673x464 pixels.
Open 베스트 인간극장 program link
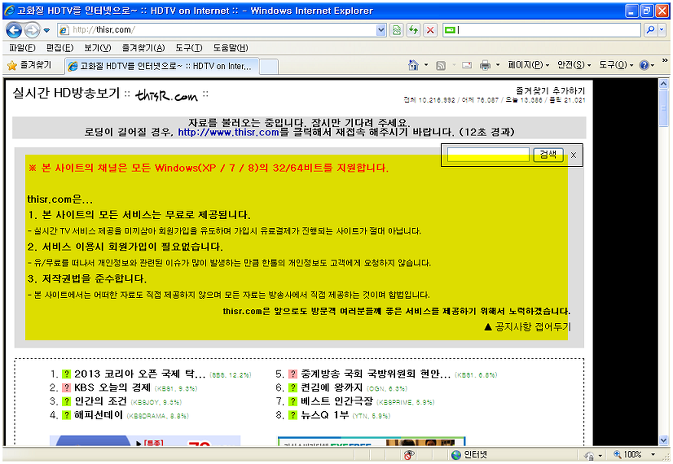click(x=336, y=401)
